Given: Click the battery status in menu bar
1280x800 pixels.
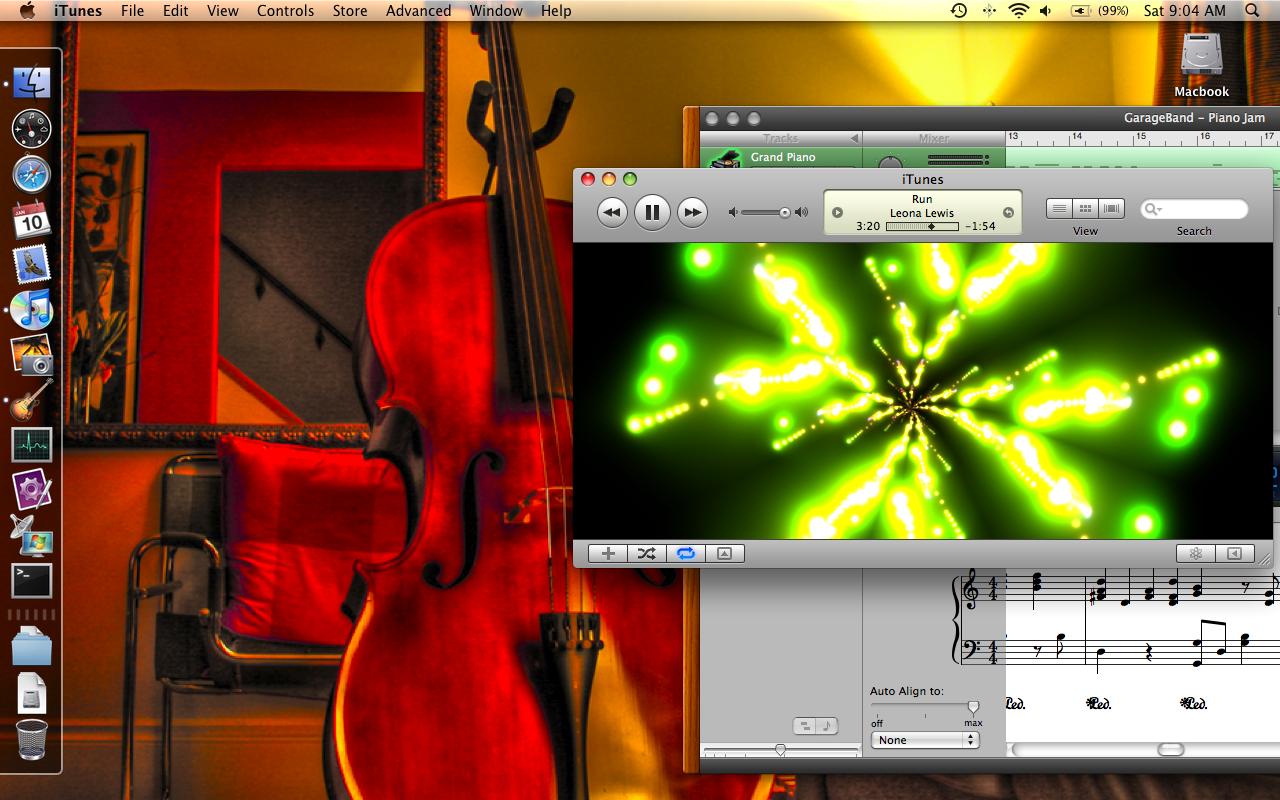Looking at the screenshot, I should [1099, 11].
